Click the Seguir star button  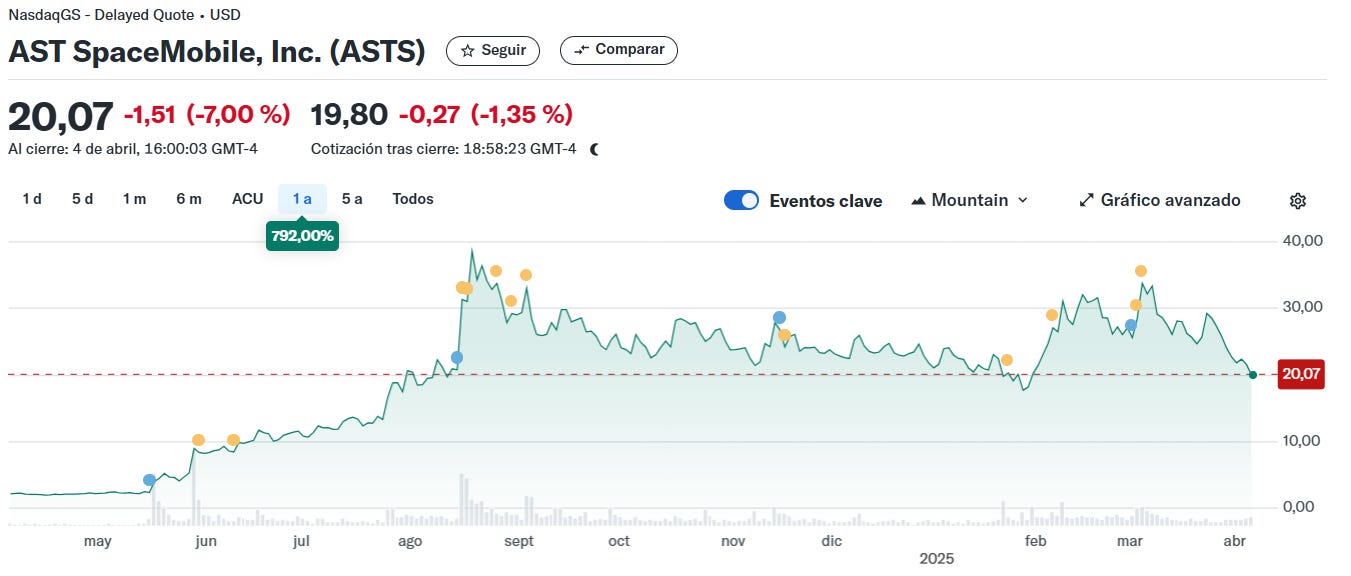(493, 51)
